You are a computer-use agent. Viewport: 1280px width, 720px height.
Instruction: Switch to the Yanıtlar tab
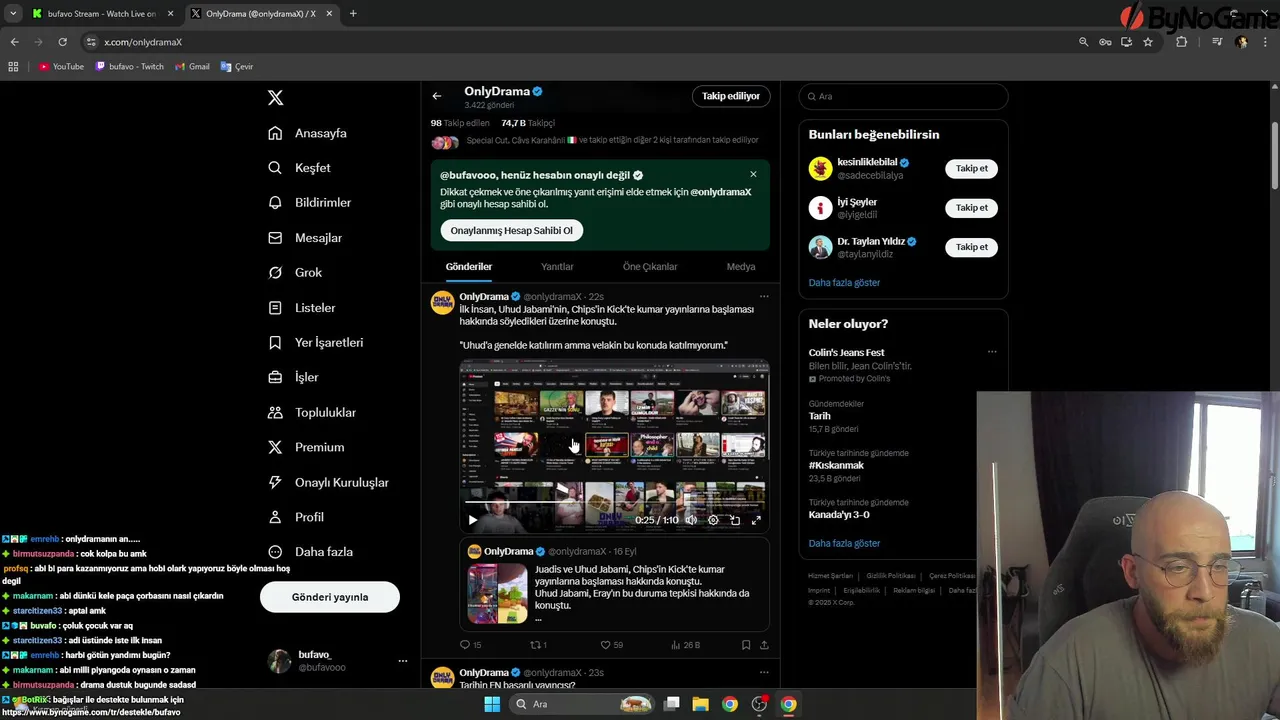pyautogui.click(x=557, y=267)
